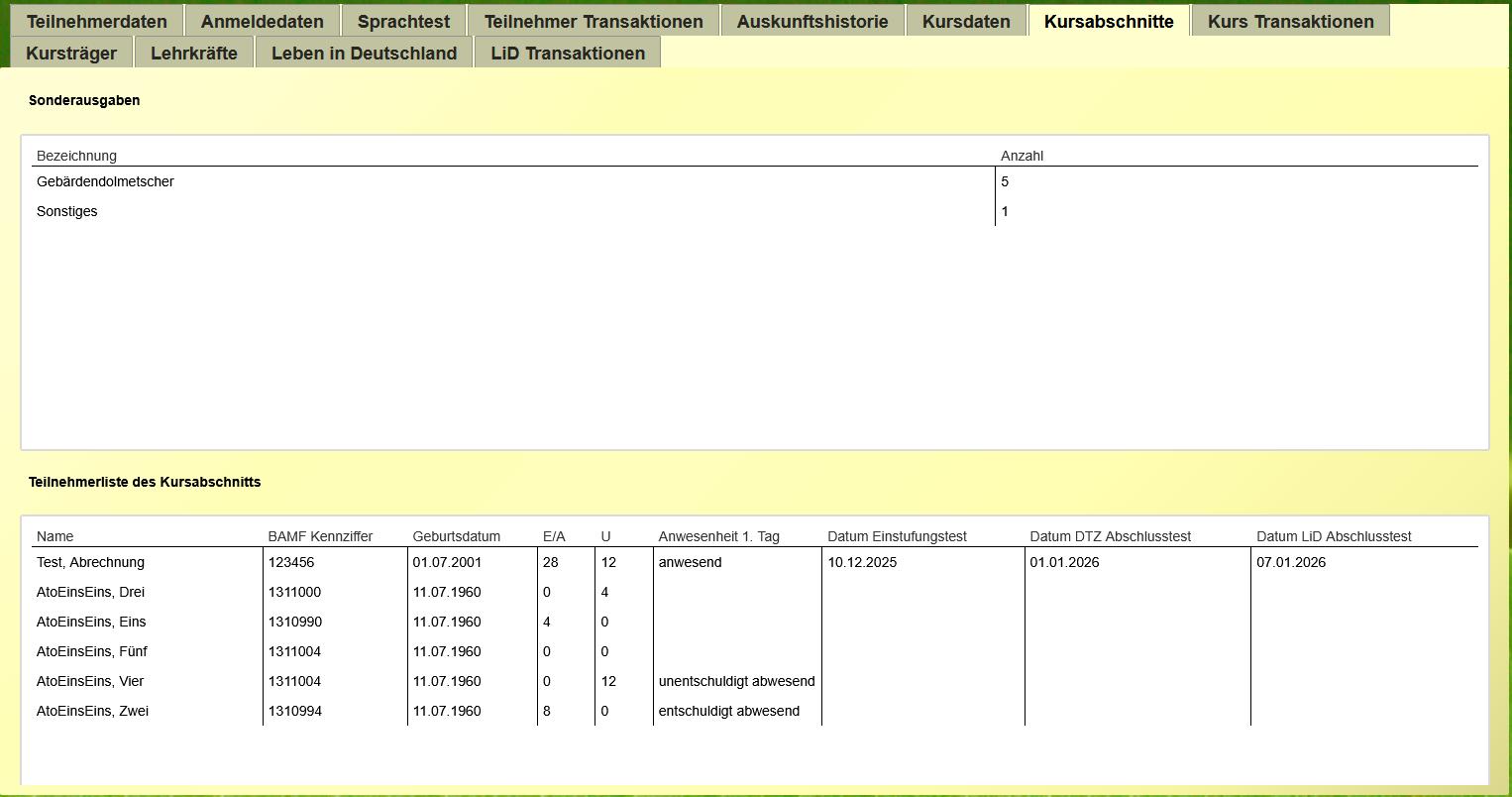
Task: Open the Leben in Deutschland tab
Action: [364, 53]
